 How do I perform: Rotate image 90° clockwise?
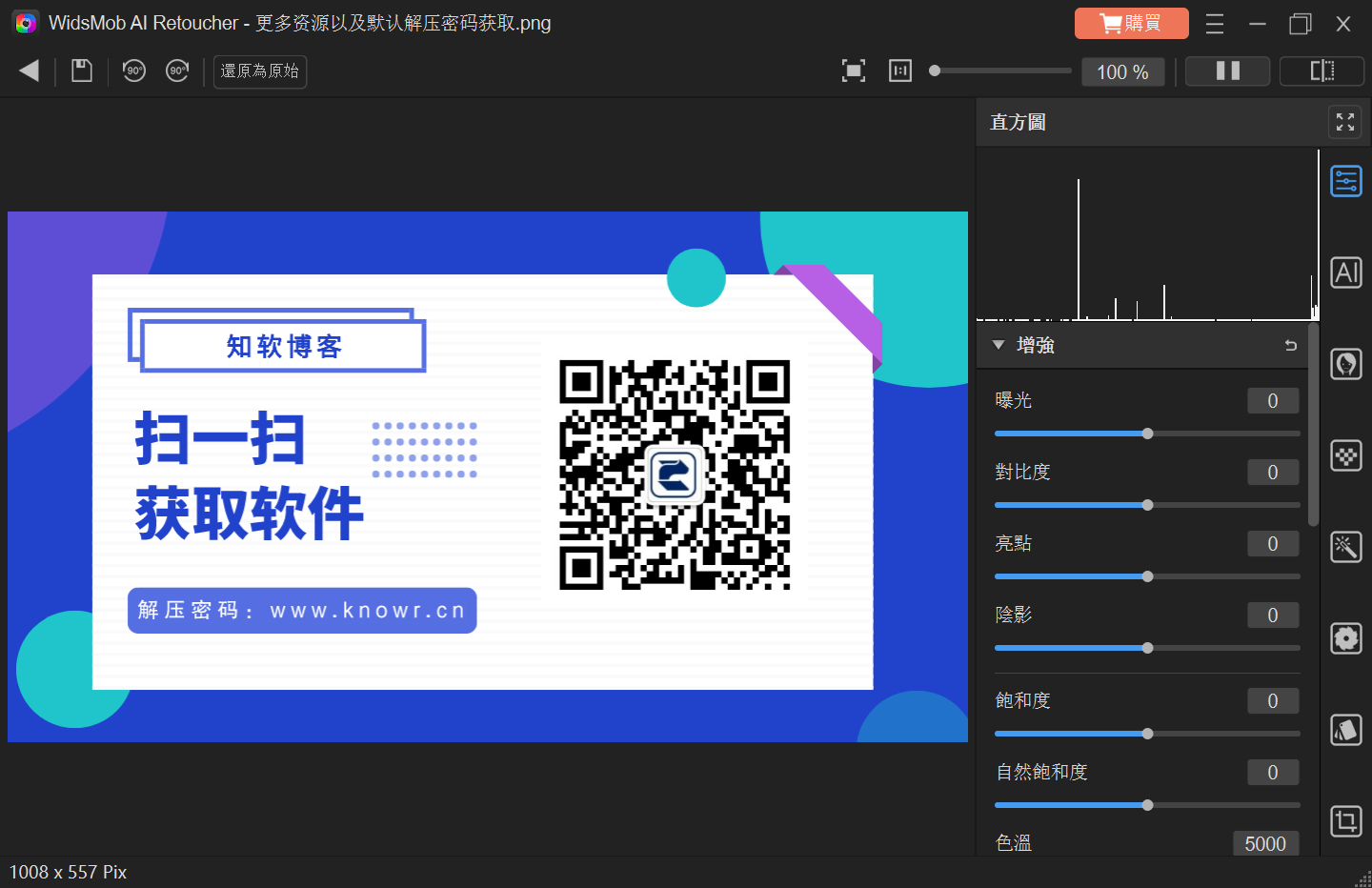(x=177, y=71)
